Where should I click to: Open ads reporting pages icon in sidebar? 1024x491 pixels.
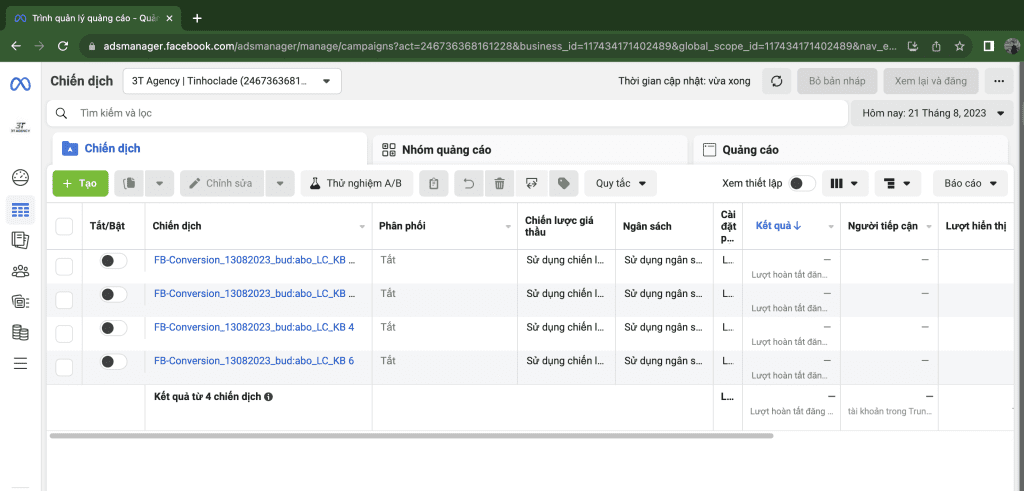click(20, 240)
